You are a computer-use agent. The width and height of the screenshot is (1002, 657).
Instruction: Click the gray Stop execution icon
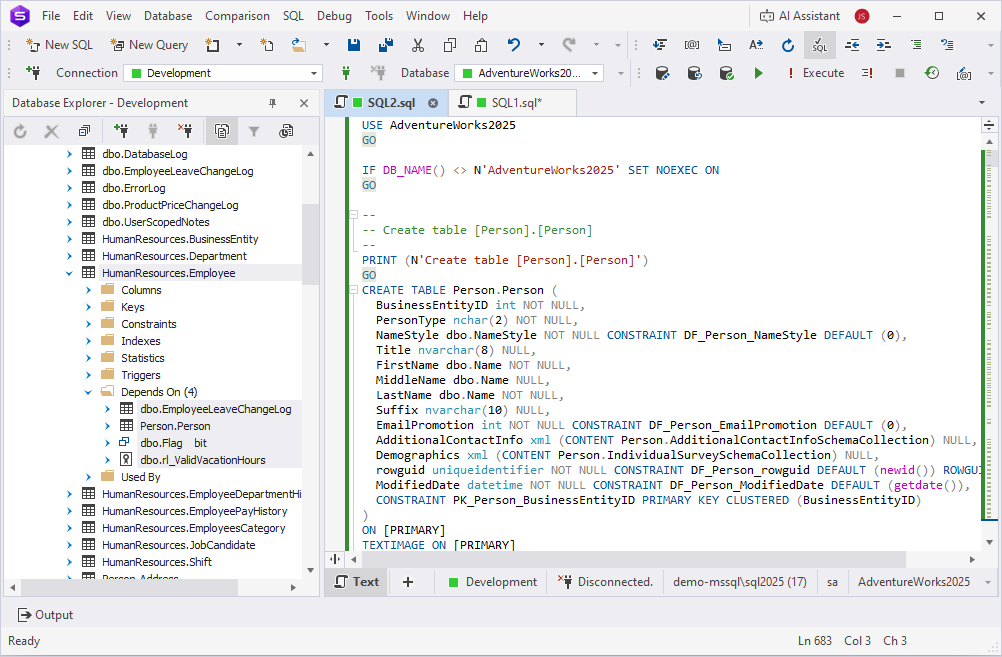900,73
